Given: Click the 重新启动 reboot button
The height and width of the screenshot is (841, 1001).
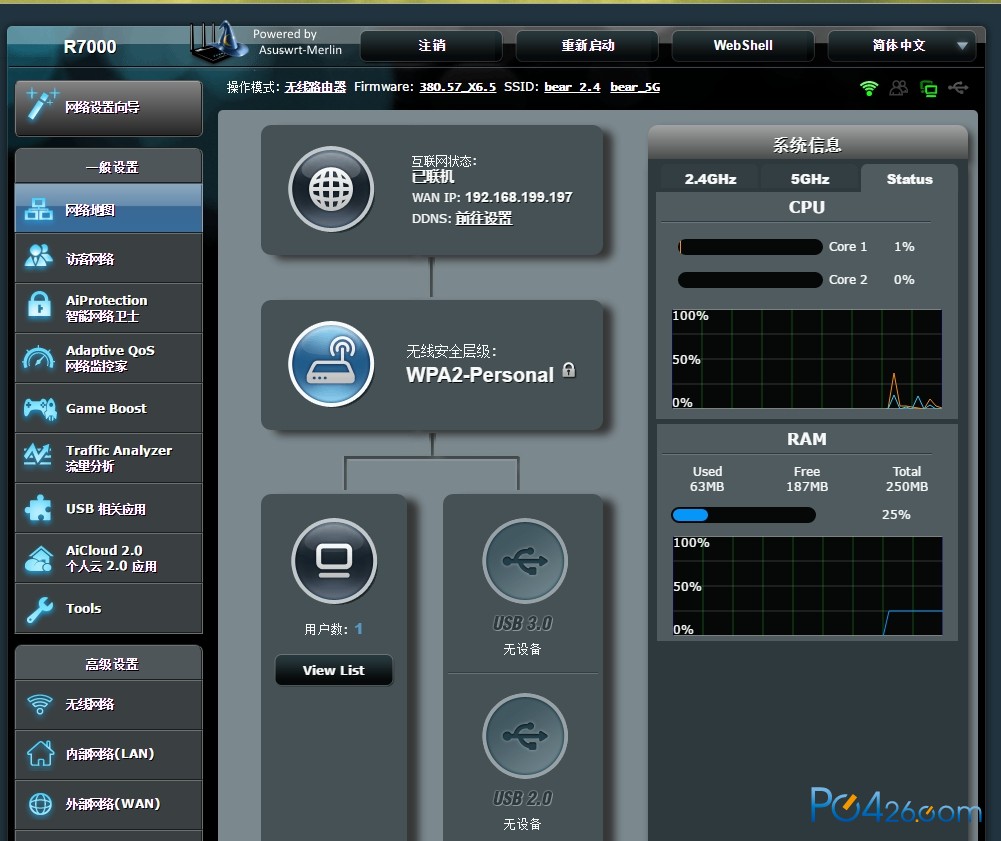Looking at the screenshot, I should (x=587, y=45).
